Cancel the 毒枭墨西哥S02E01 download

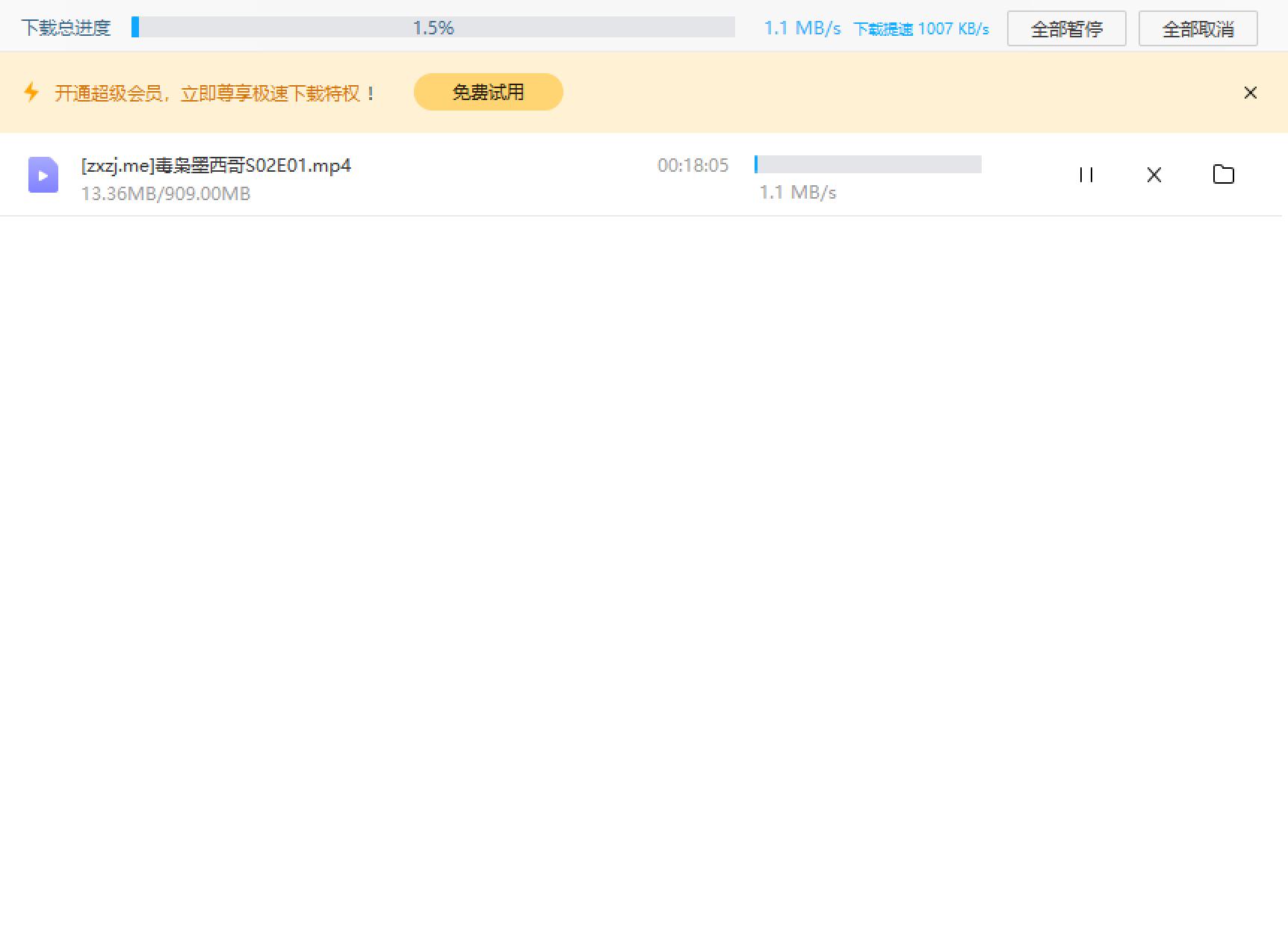coord(1154,174)
